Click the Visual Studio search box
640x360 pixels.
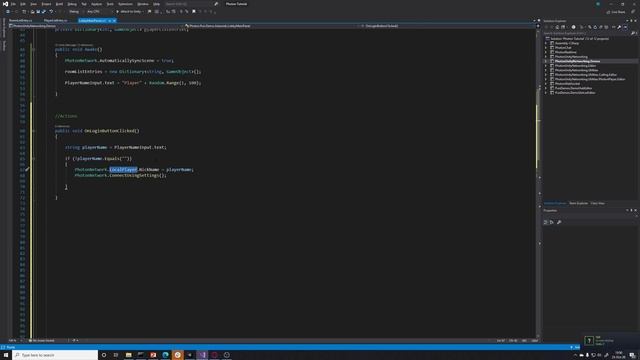[191, 4]
